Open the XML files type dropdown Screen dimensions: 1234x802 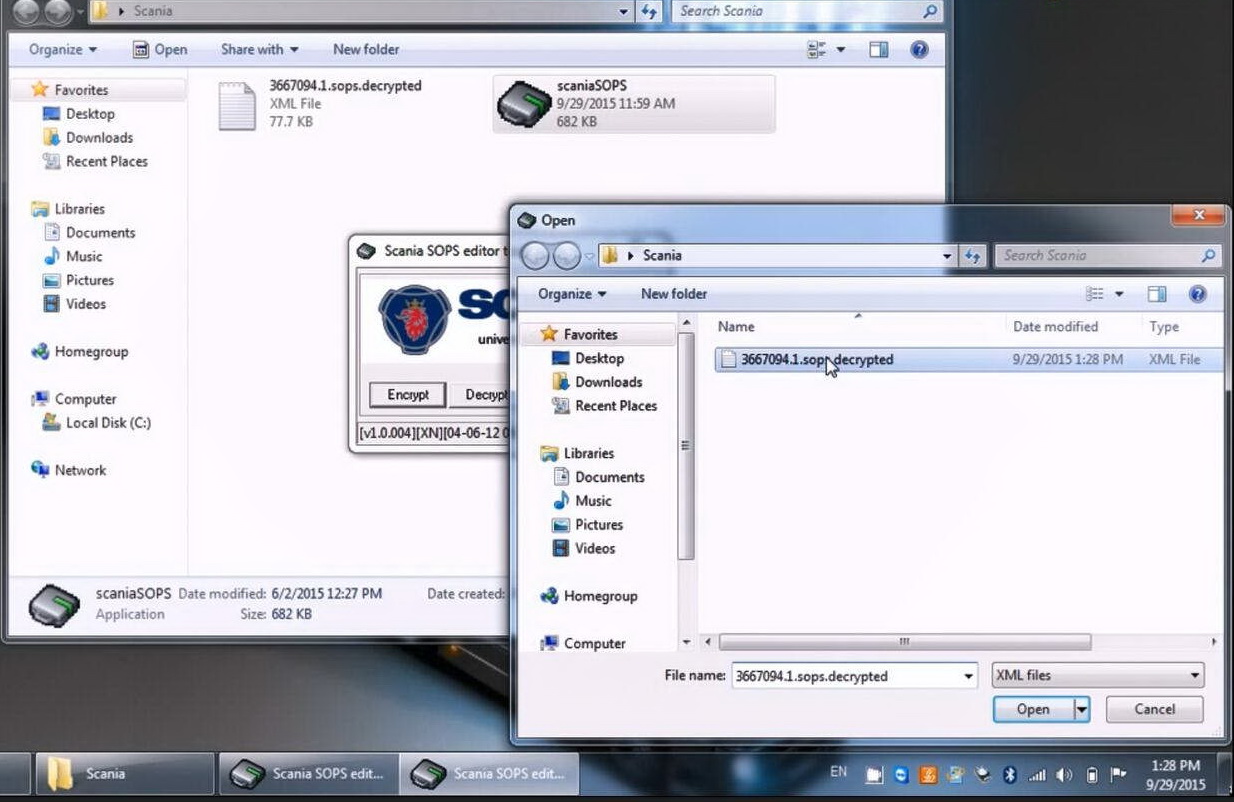[x=1098, y=676]
